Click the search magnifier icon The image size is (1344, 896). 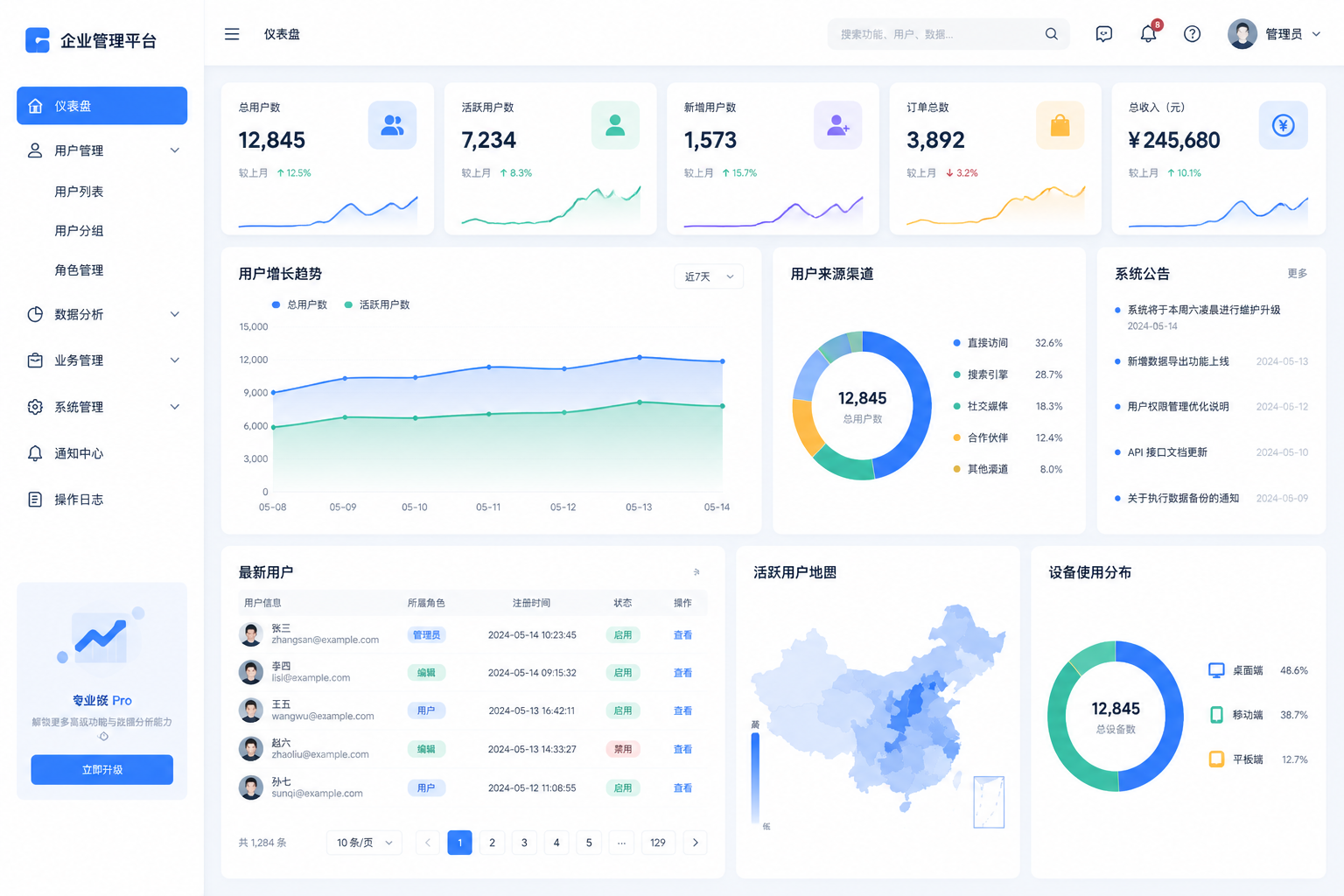1051,34
